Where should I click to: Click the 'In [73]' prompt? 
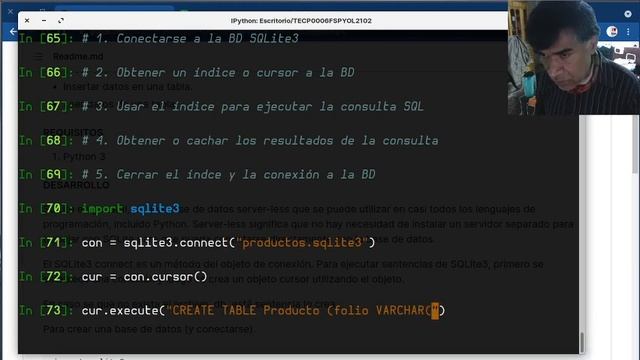point(46,311)
